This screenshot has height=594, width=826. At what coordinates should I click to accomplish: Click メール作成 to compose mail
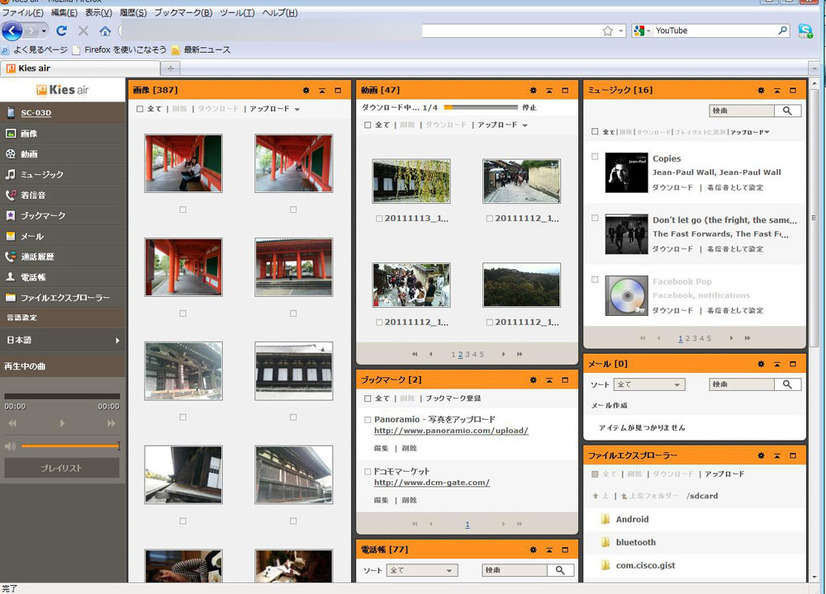coord(609,405)
